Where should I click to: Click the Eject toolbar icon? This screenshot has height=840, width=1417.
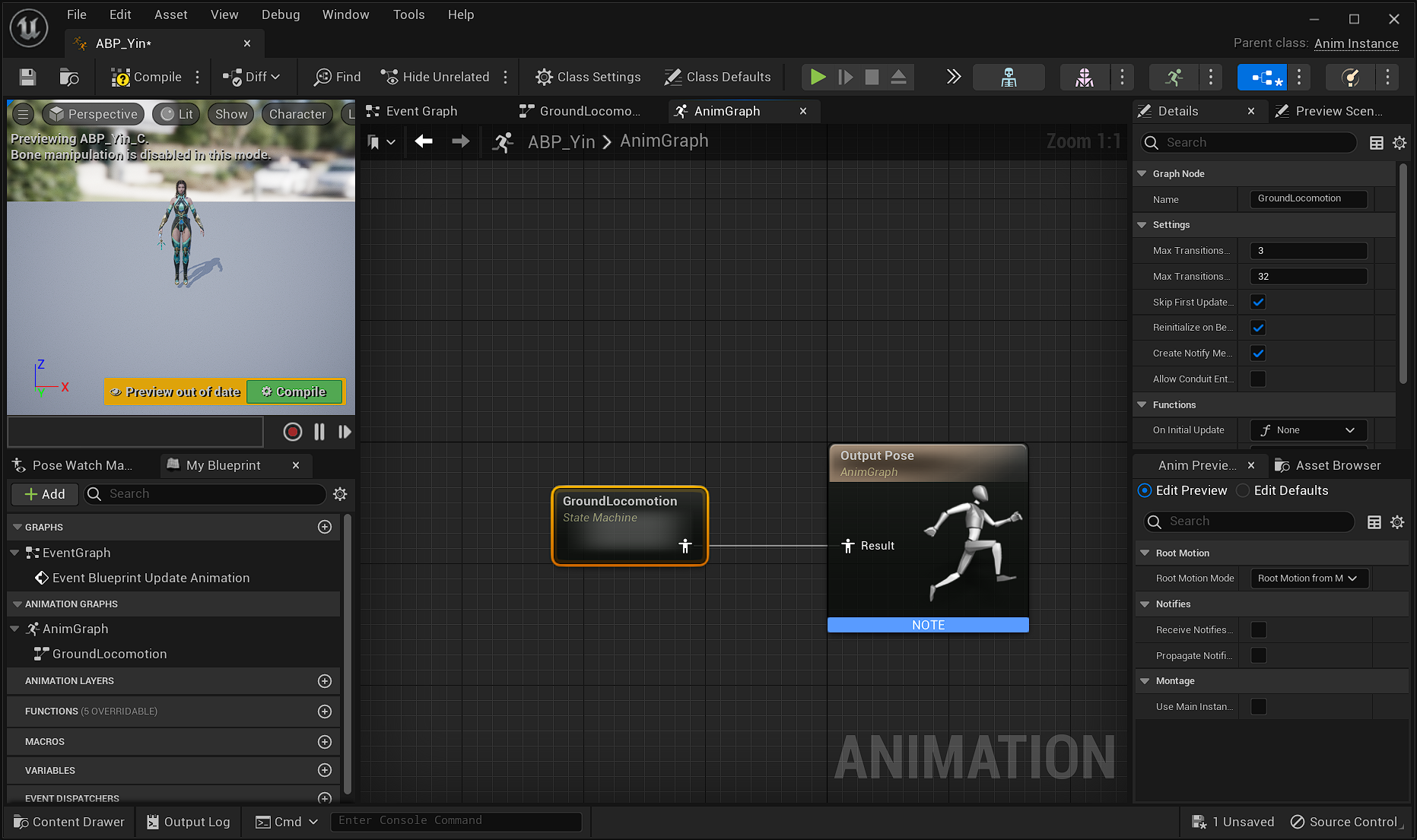(x=898, y=77)
